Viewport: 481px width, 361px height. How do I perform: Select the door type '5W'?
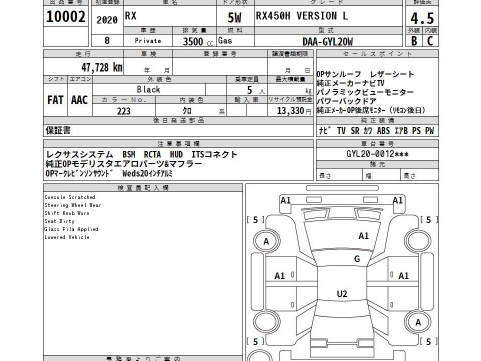(235, 17)
